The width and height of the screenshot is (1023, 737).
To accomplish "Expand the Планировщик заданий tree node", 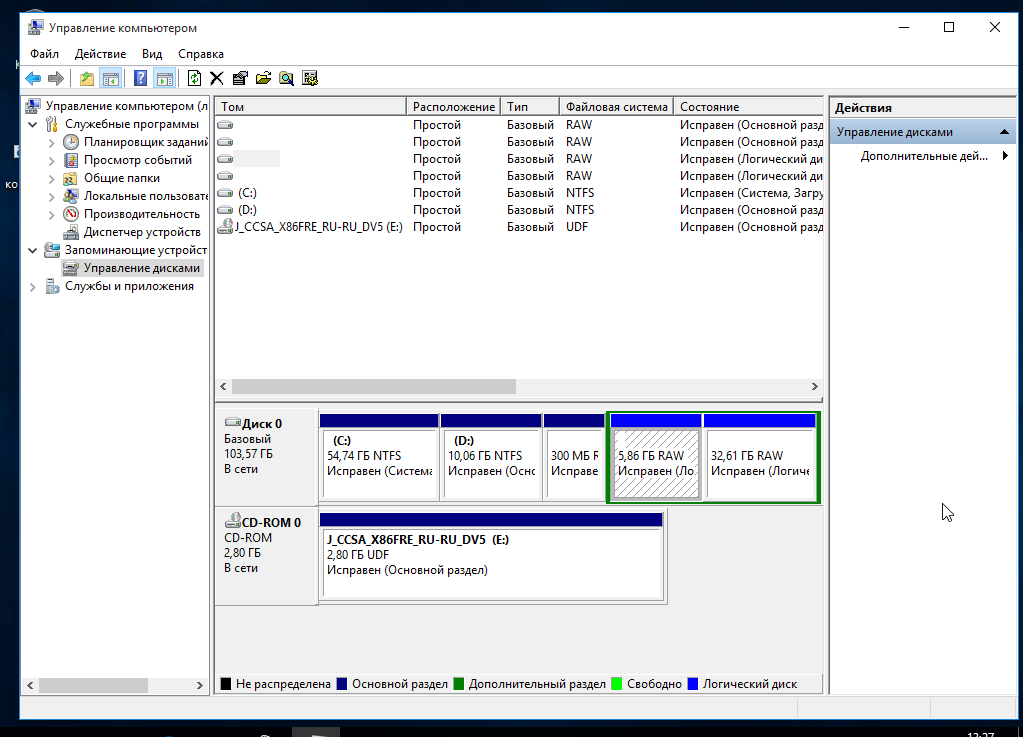I will [52, 143].
